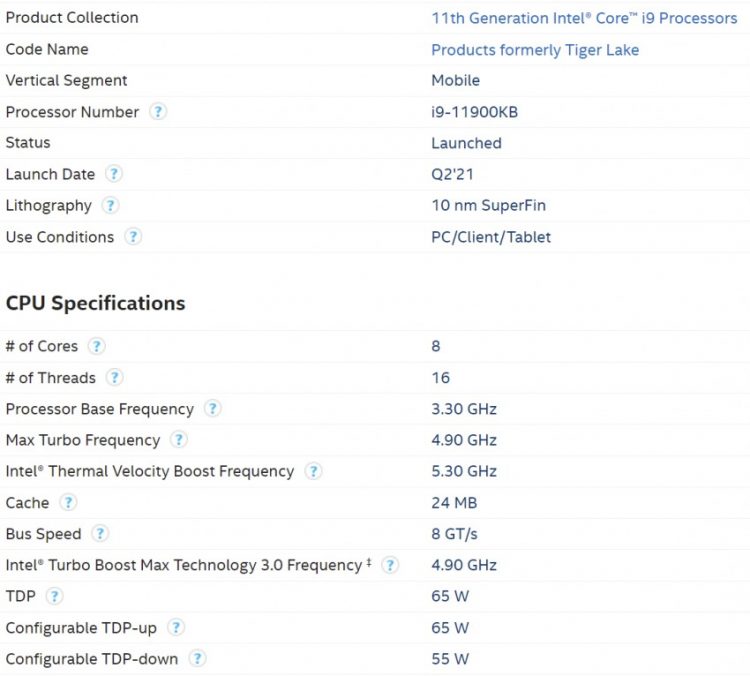Click the help icon next to TDP
Image resolution: width=750 pixels, height=676 pixels.
point(55,596)
